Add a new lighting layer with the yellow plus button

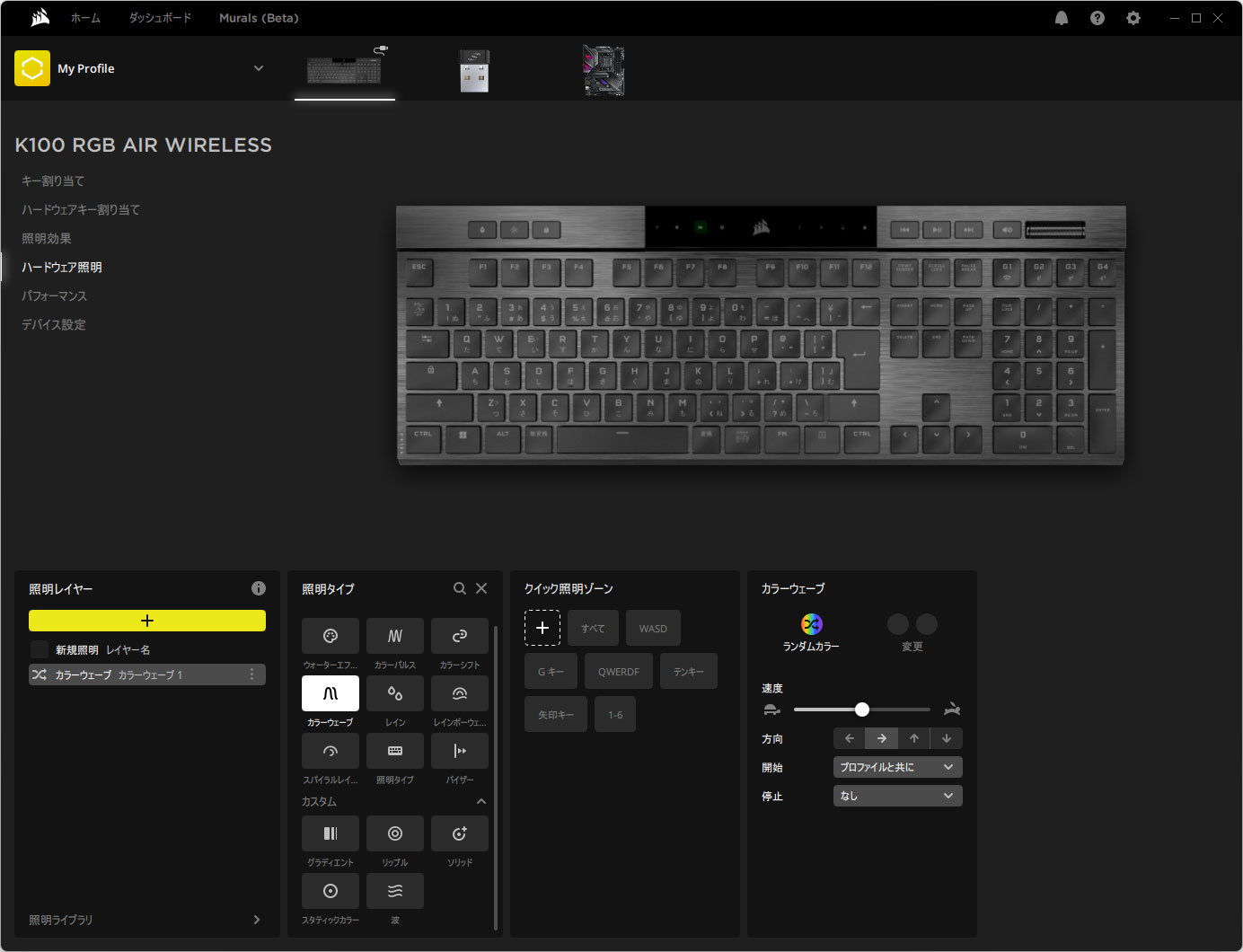coord(147,621)
